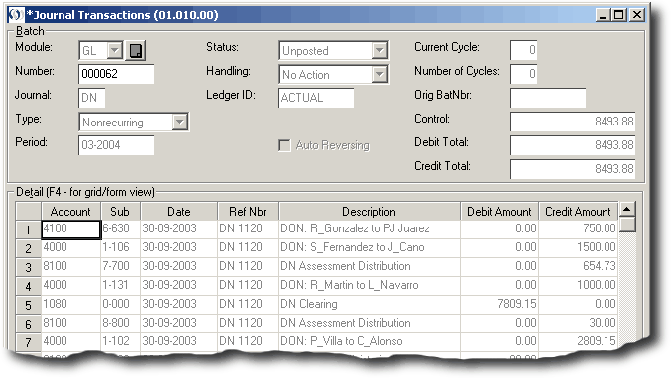672x378 pixels.
Task: Click the notes icon beside the Module field
Action: pyautogui.click(x=136, y=51)
